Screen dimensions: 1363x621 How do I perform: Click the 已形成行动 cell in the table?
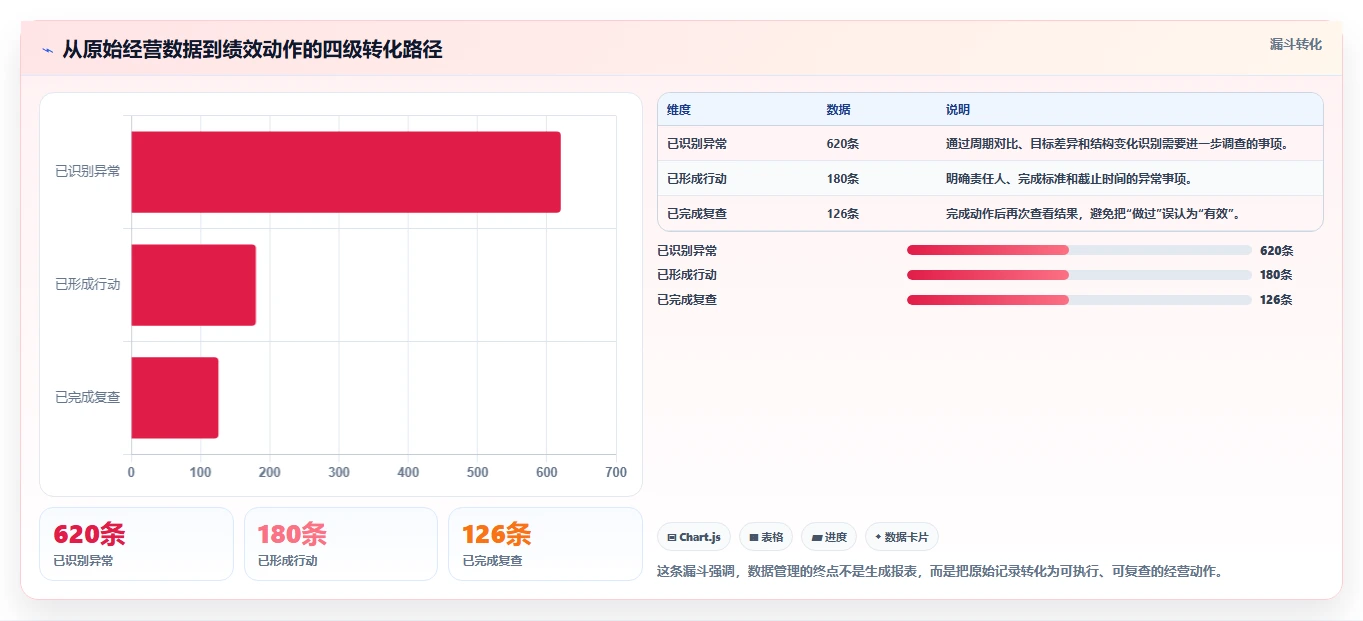697,179
